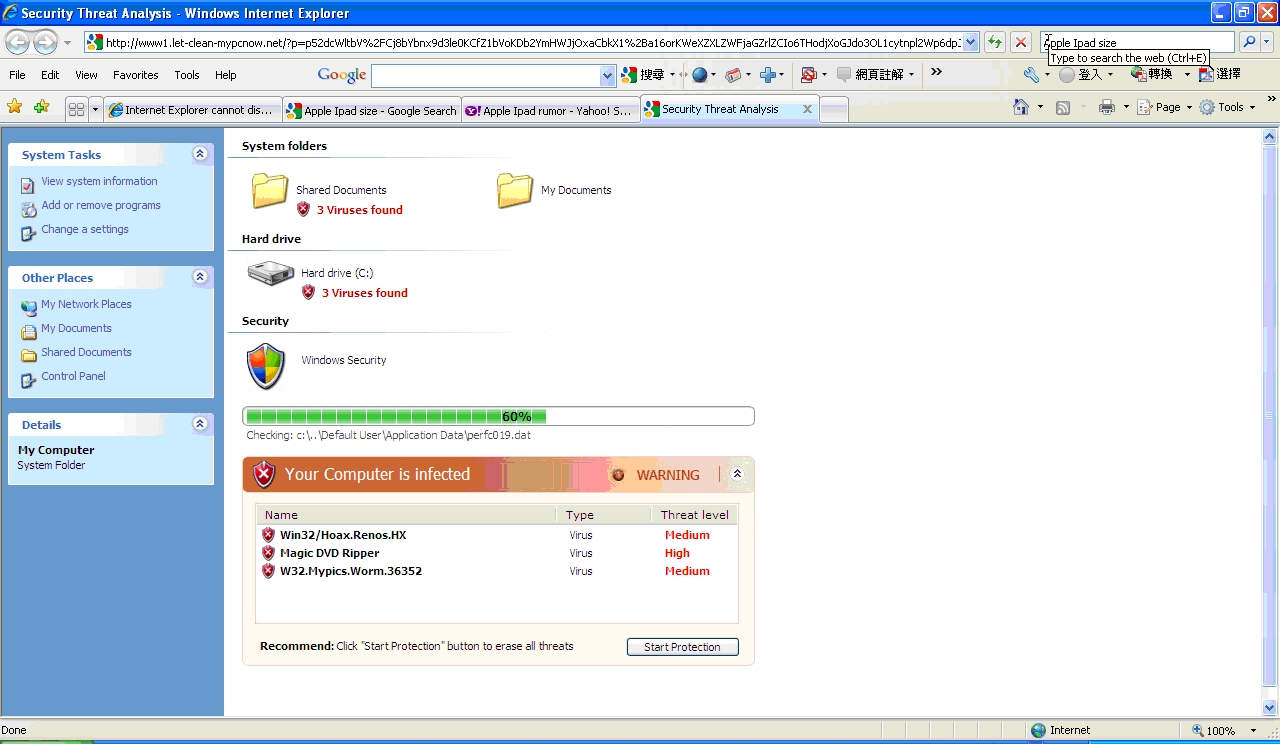Click the RSS feeds icon
The height and width of the screenshot is (744, 1280).
1063,107
